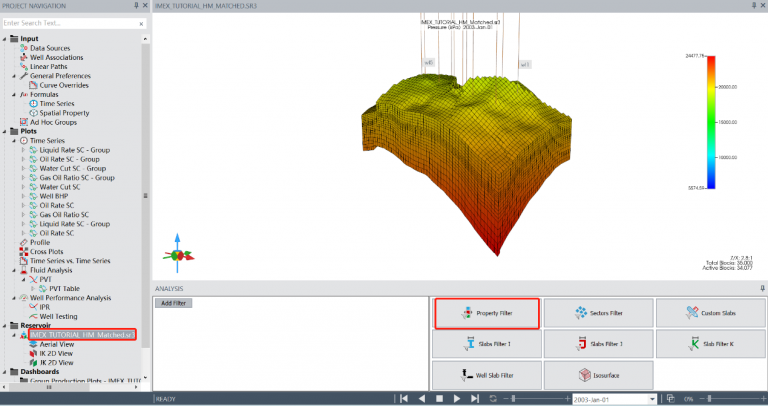Toggle animation loop button
This screenshot has width=768, height=406.
point(493,398)
